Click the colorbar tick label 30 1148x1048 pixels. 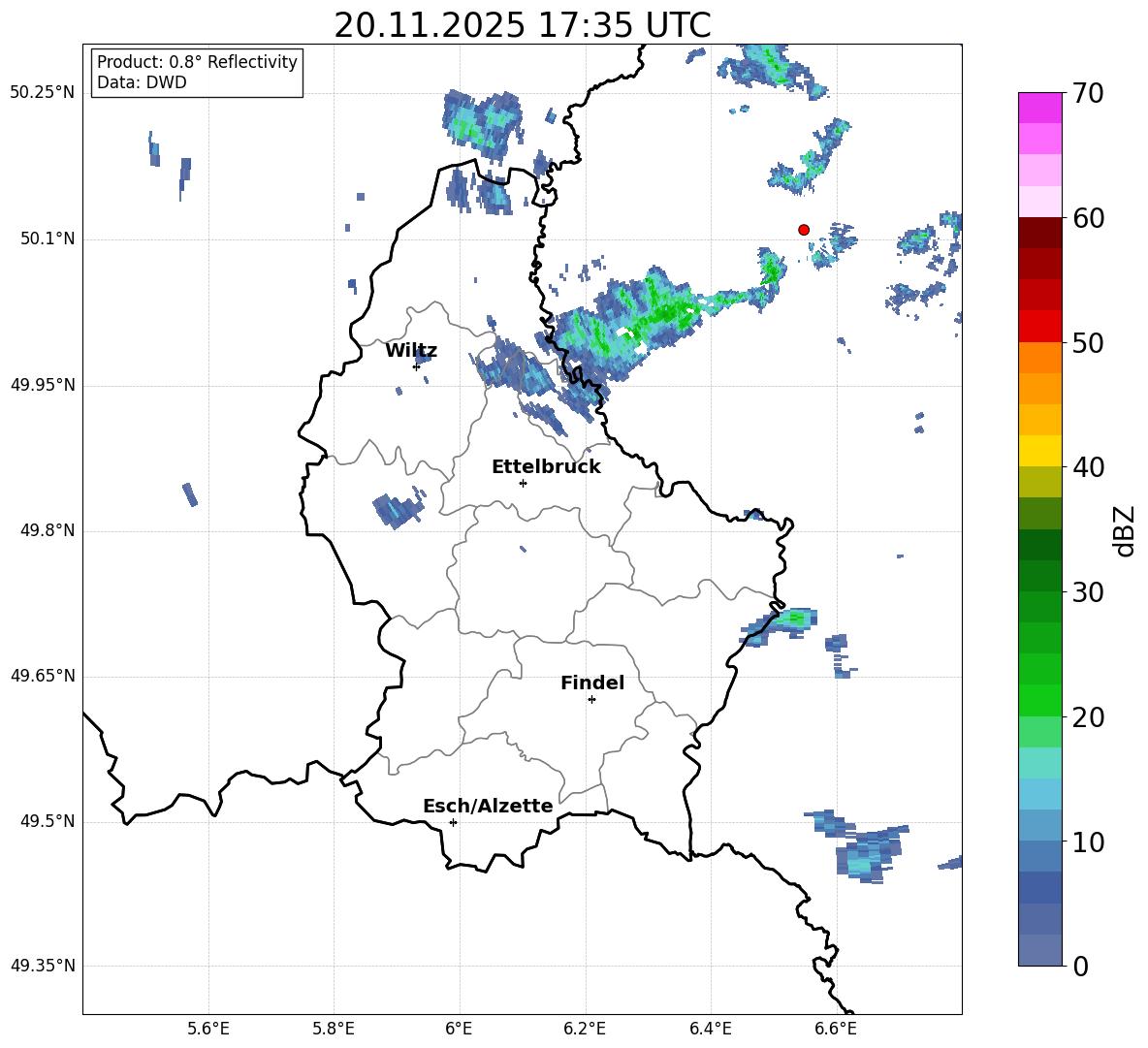(x=1089, y=592)
